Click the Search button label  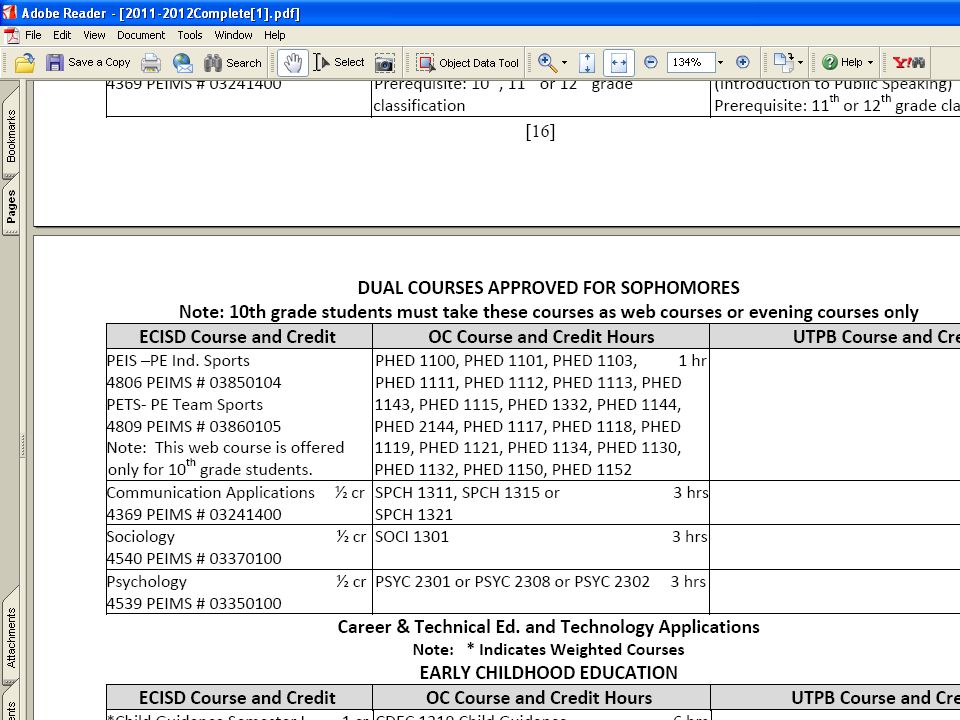coord(244,62)
